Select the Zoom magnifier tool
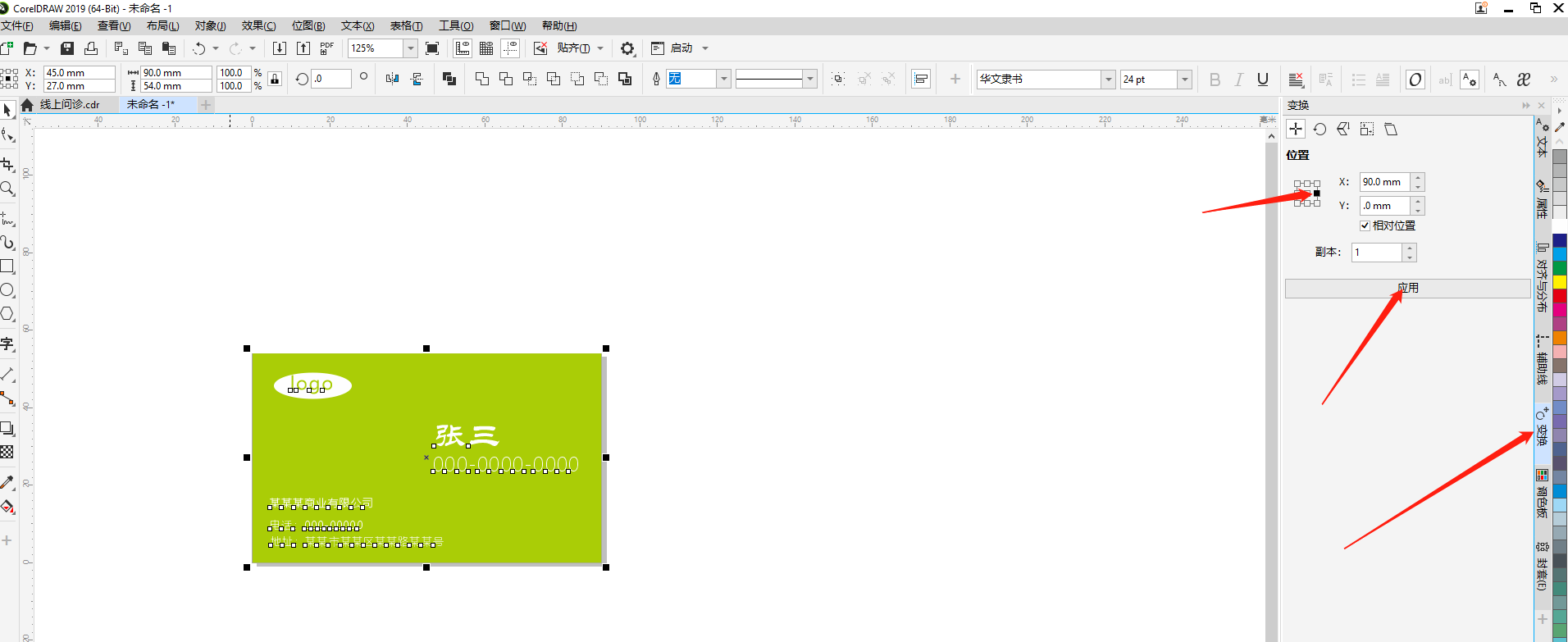Viewport: 1568px width, 642px height. [7, 189]
